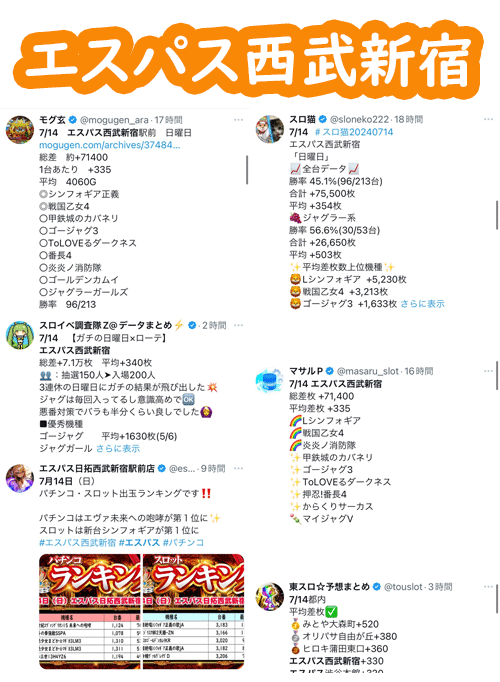Open hashtag #パチンコ

183,542
